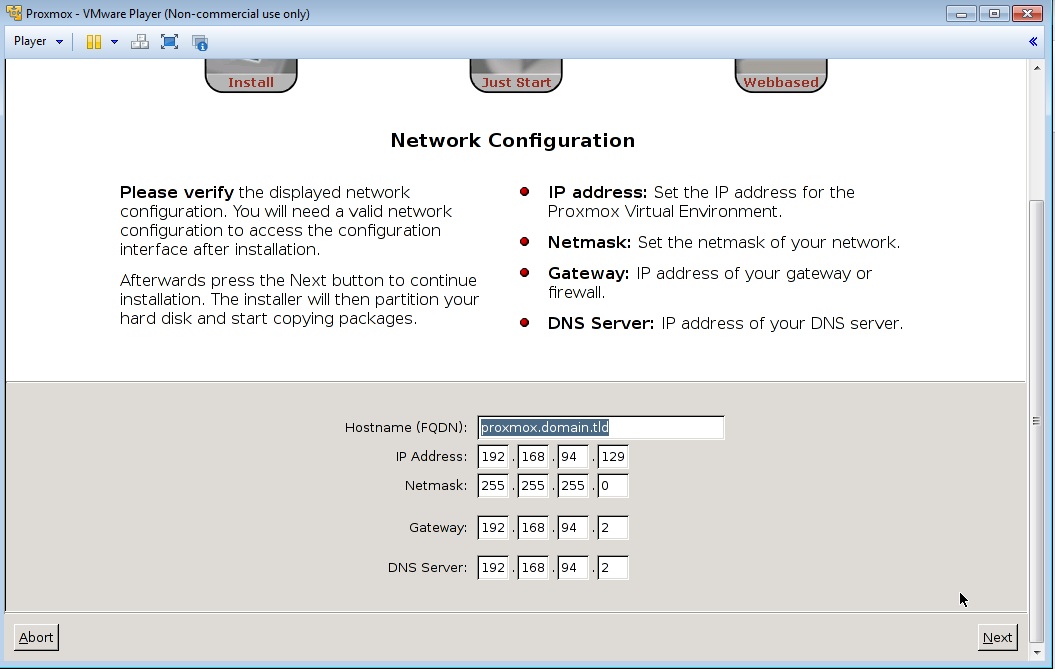Click the VMware pause (suspend) icon
The width and height of the screenshot is (1055, 669).
click(x=94, y=42)
